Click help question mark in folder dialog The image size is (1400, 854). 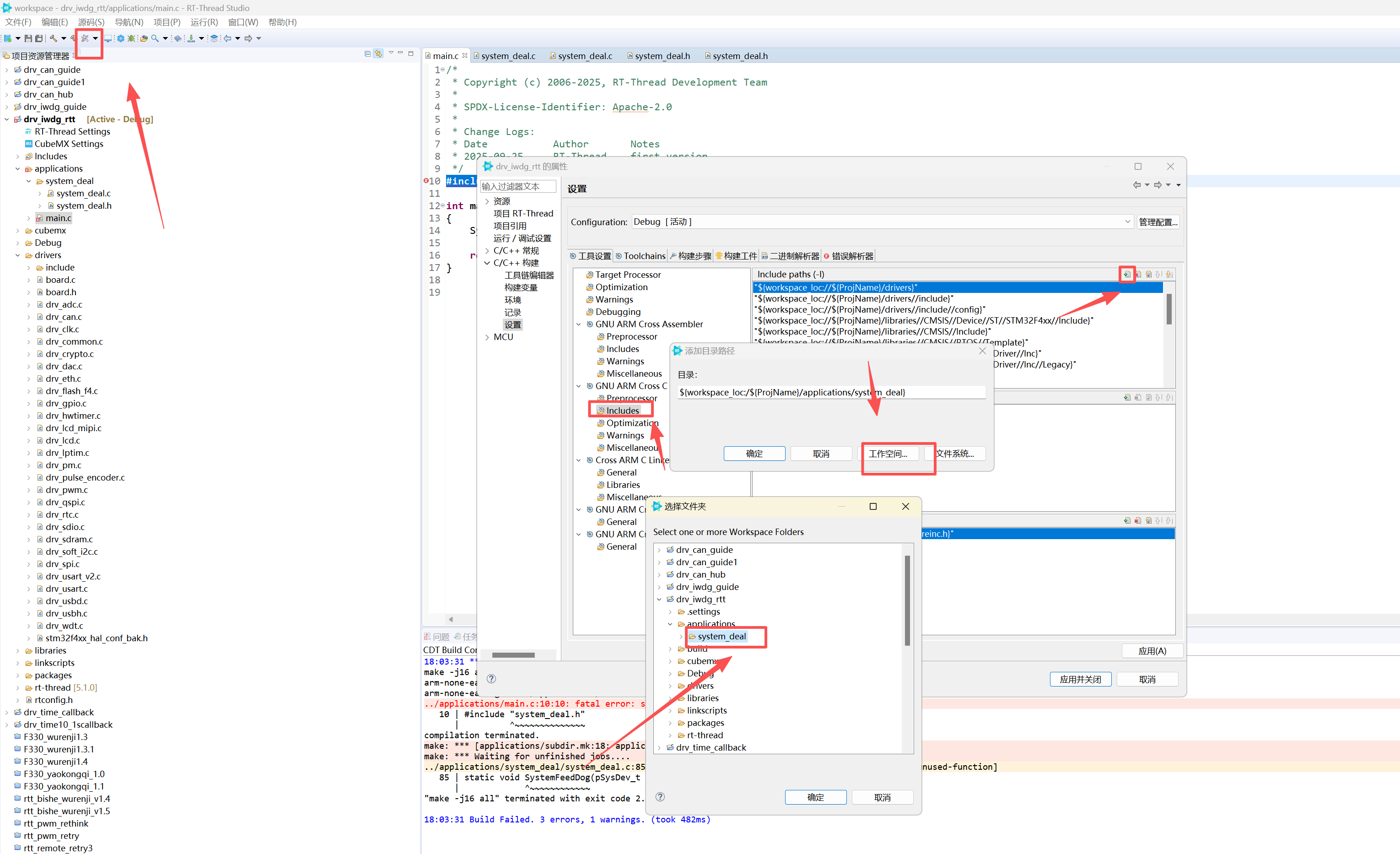pos(660,797)
